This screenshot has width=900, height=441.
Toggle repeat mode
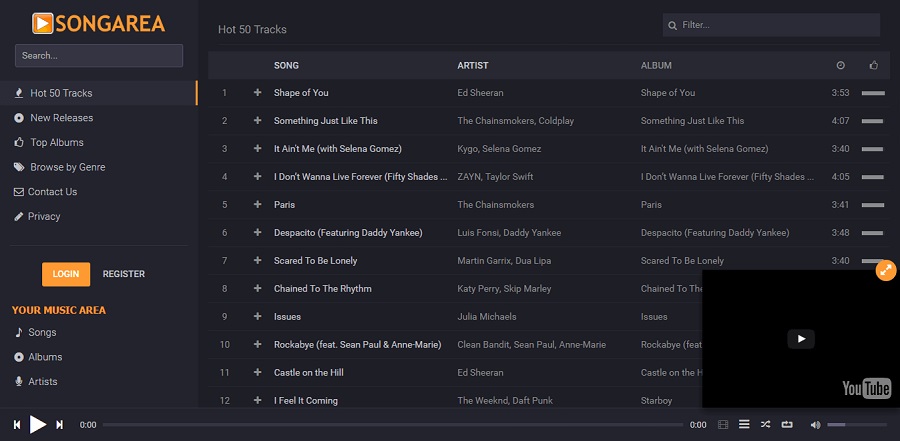click(x=786, y=424)
